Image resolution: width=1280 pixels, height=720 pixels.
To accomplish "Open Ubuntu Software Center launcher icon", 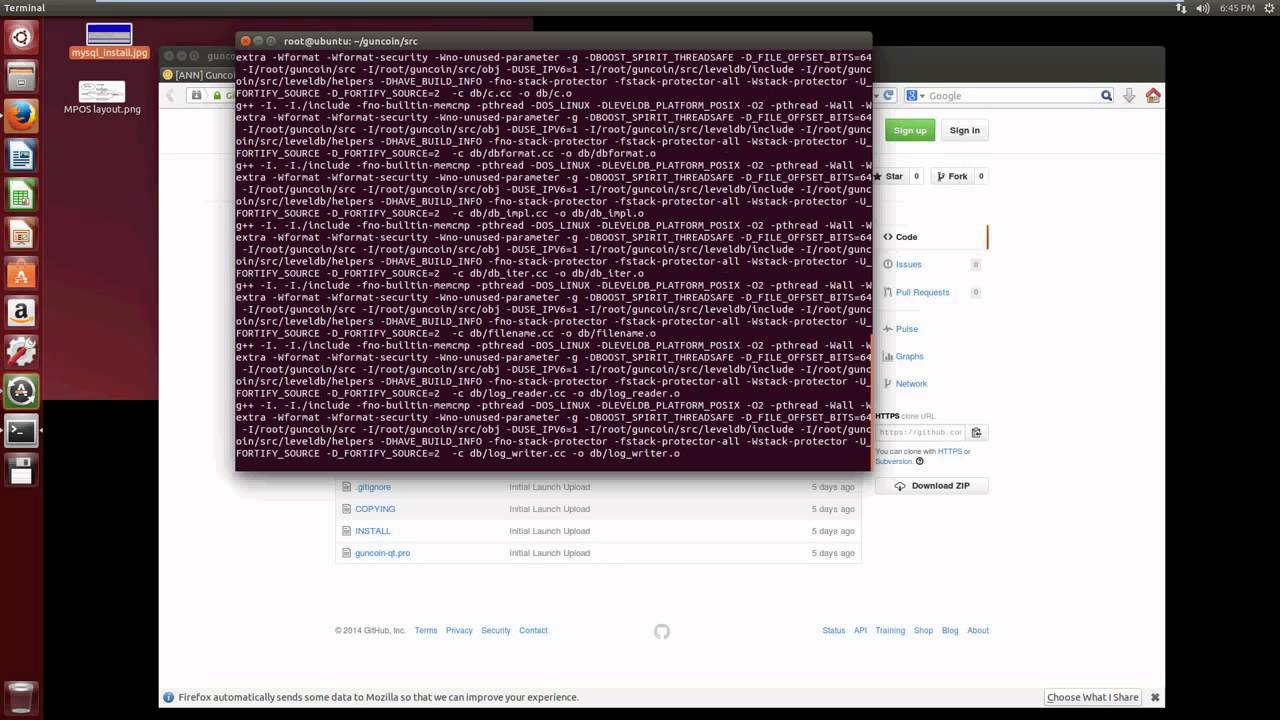I will coord(21,273).
